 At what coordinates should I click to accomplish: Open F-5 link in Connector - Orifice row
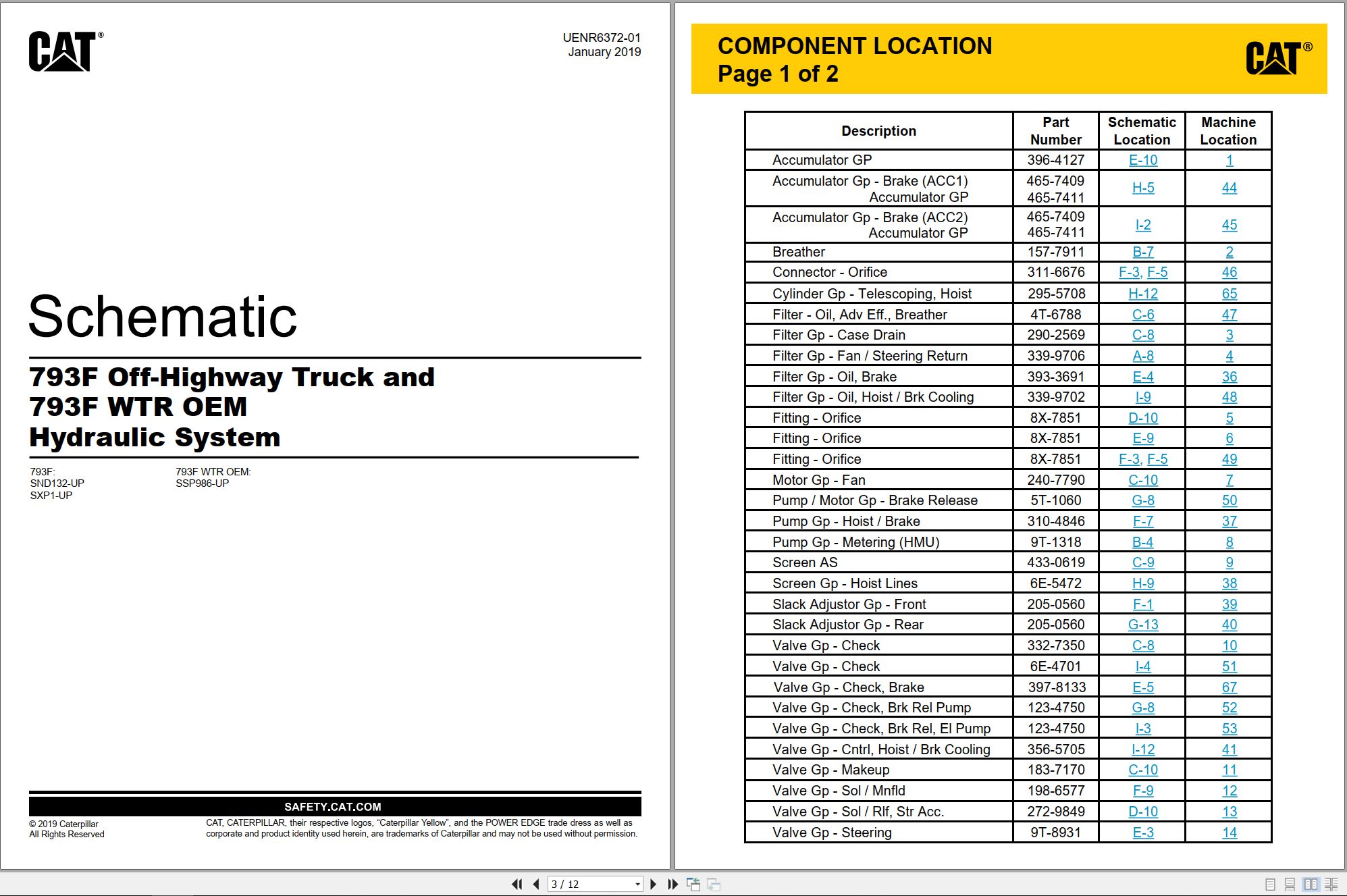click(x=1157, y=272)
